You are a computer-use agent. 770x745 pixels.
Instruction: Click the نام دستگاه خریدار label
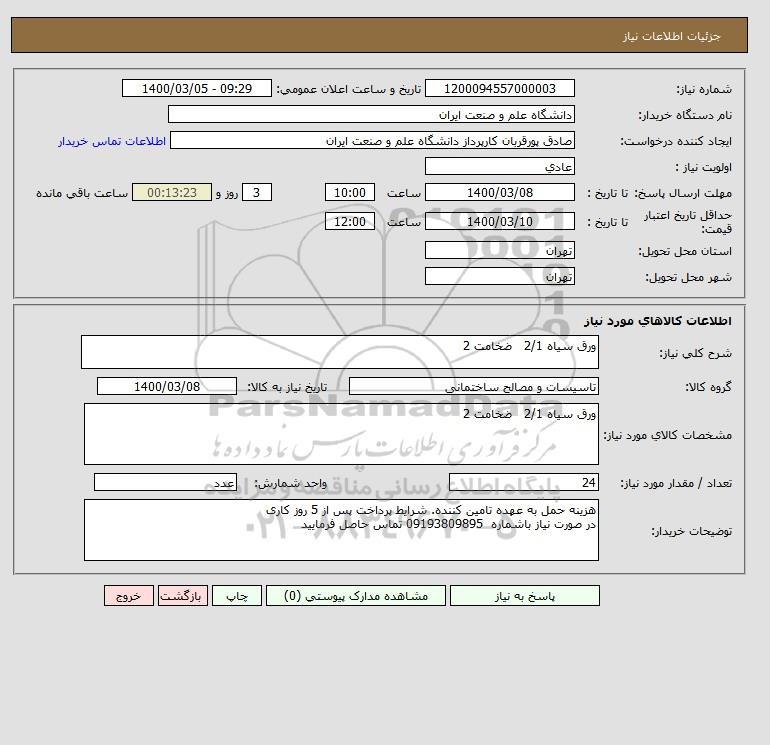pos(685,115)
